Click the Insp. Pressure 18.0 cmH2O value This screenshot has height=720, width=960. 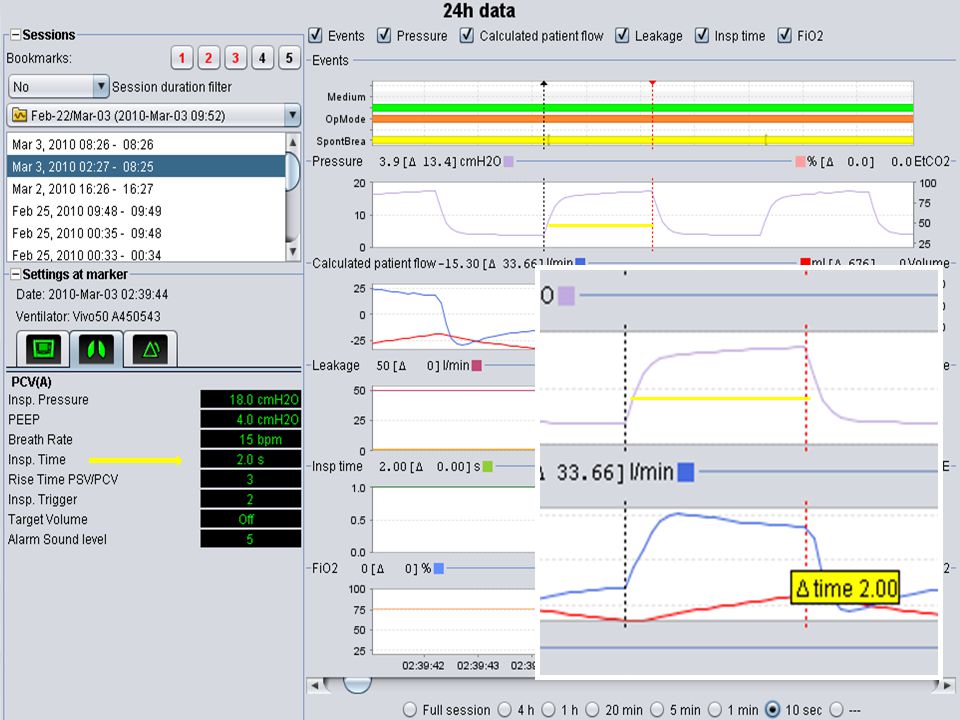(x=251, y=399)
